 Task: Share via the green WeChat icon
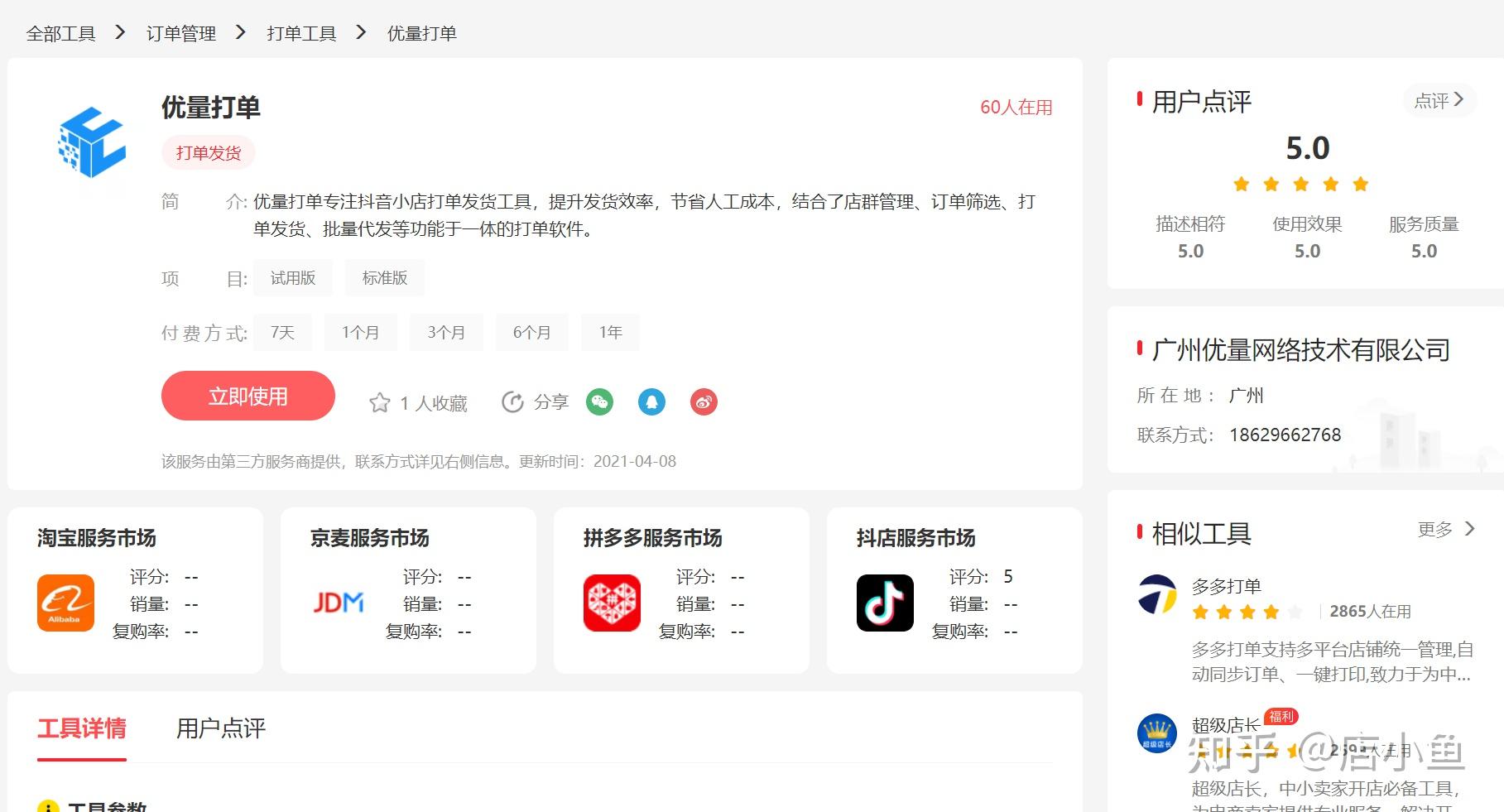(600, 402)
